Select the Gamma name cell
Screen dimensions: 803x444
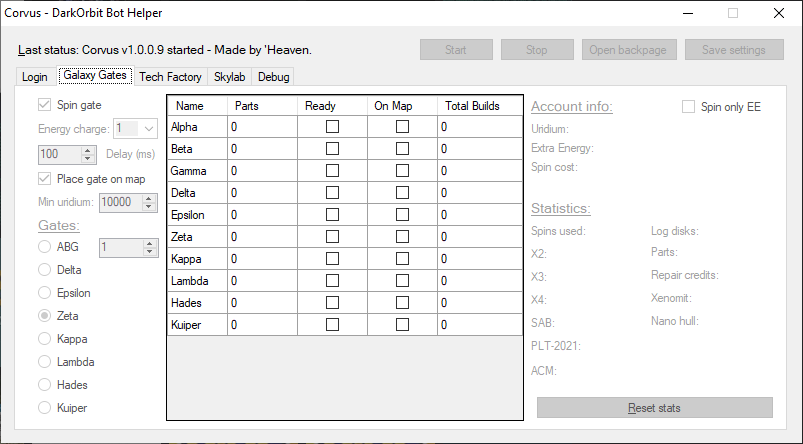click(x=197, y=171)
